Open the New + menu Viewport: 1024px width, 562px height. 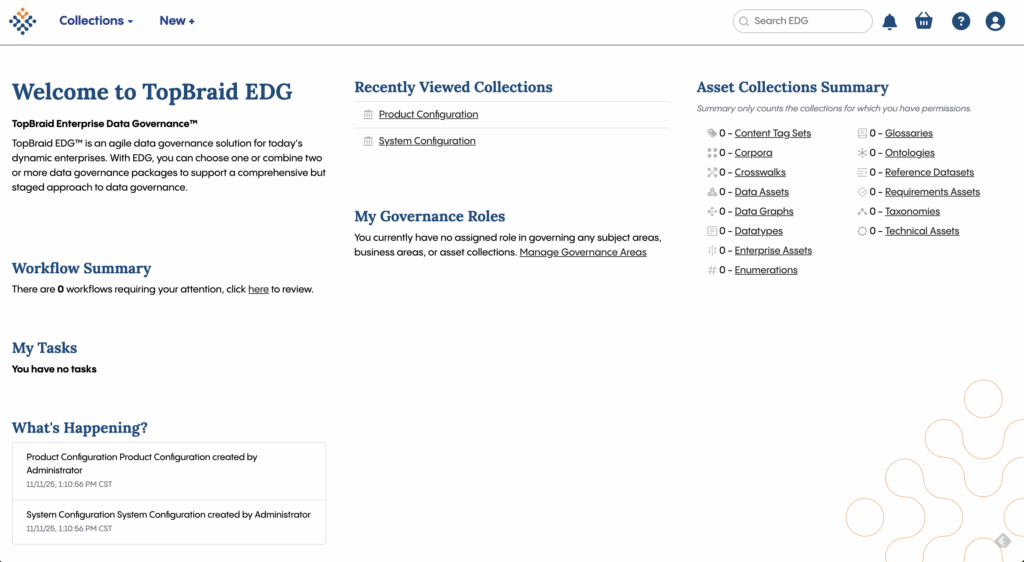(177, 21)
